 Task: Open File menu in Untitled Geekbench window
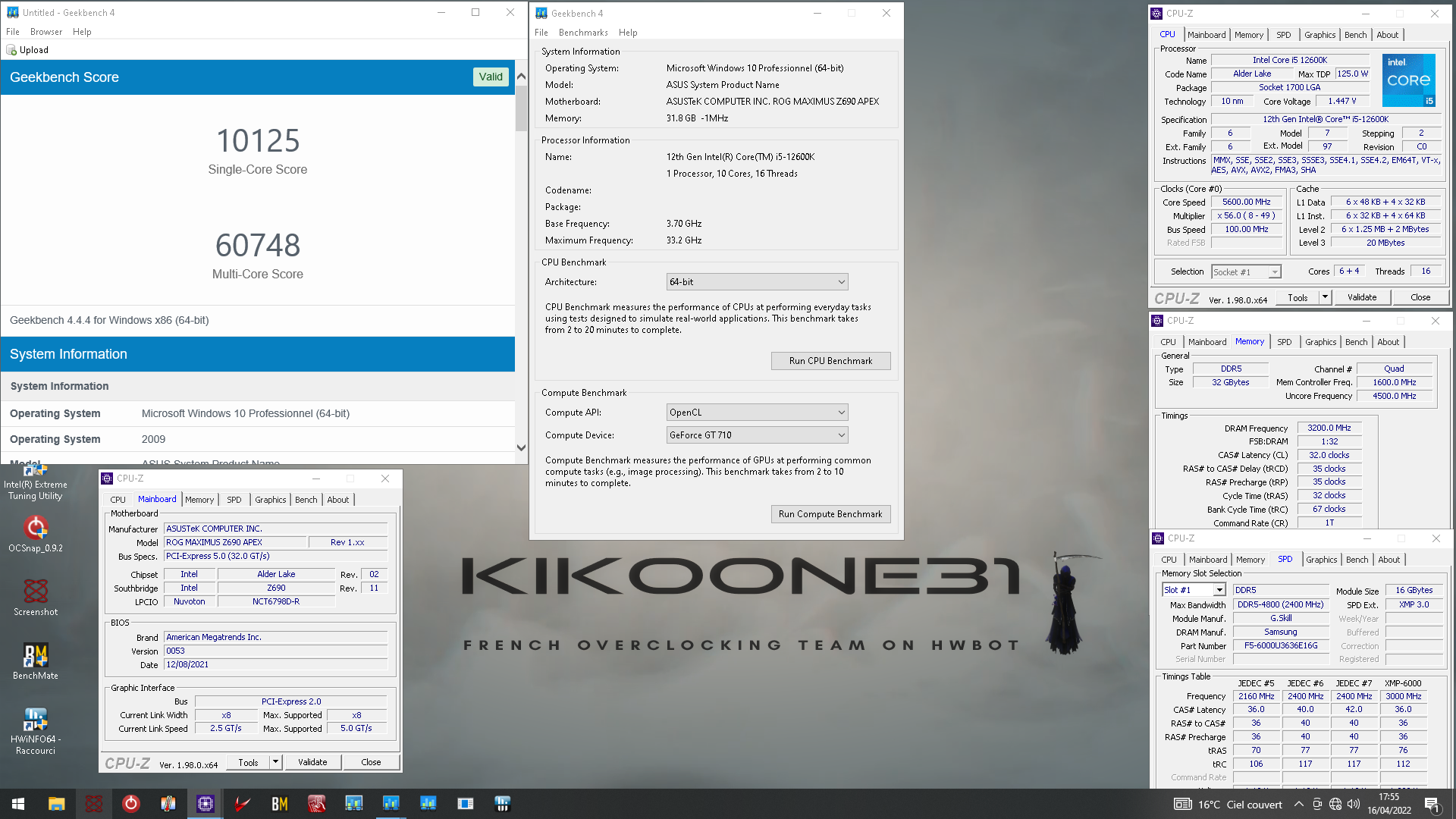click(x=13, y=32)
